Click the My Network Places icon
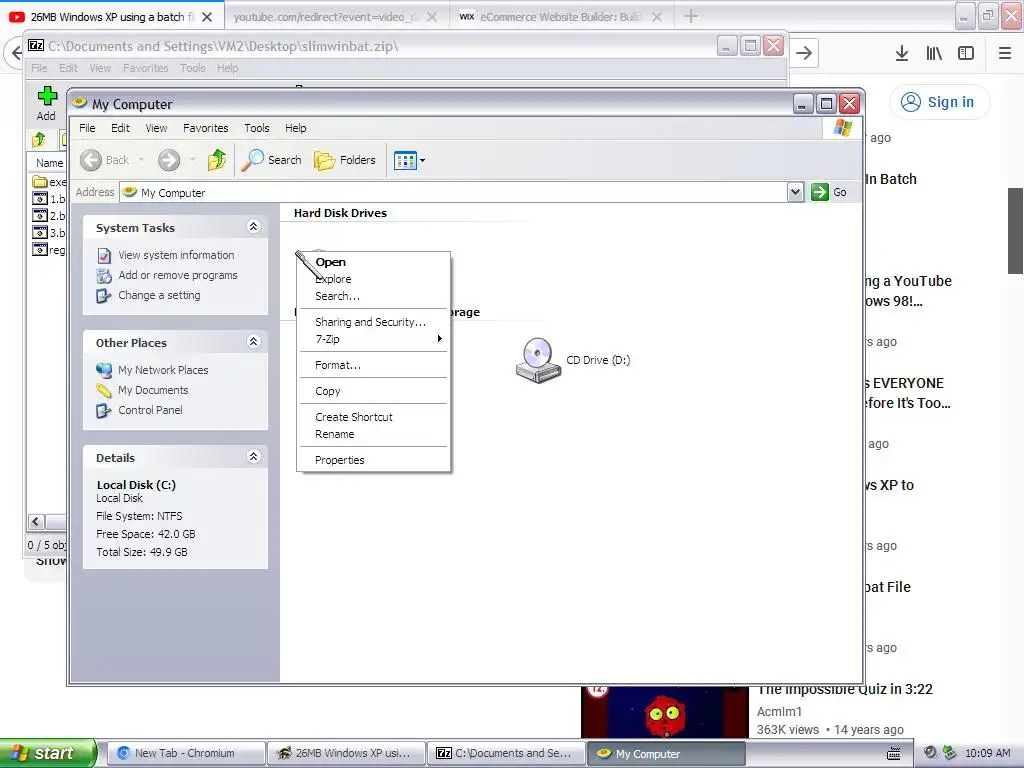This screenshot has width=1024, height=768. click(104, 370)
